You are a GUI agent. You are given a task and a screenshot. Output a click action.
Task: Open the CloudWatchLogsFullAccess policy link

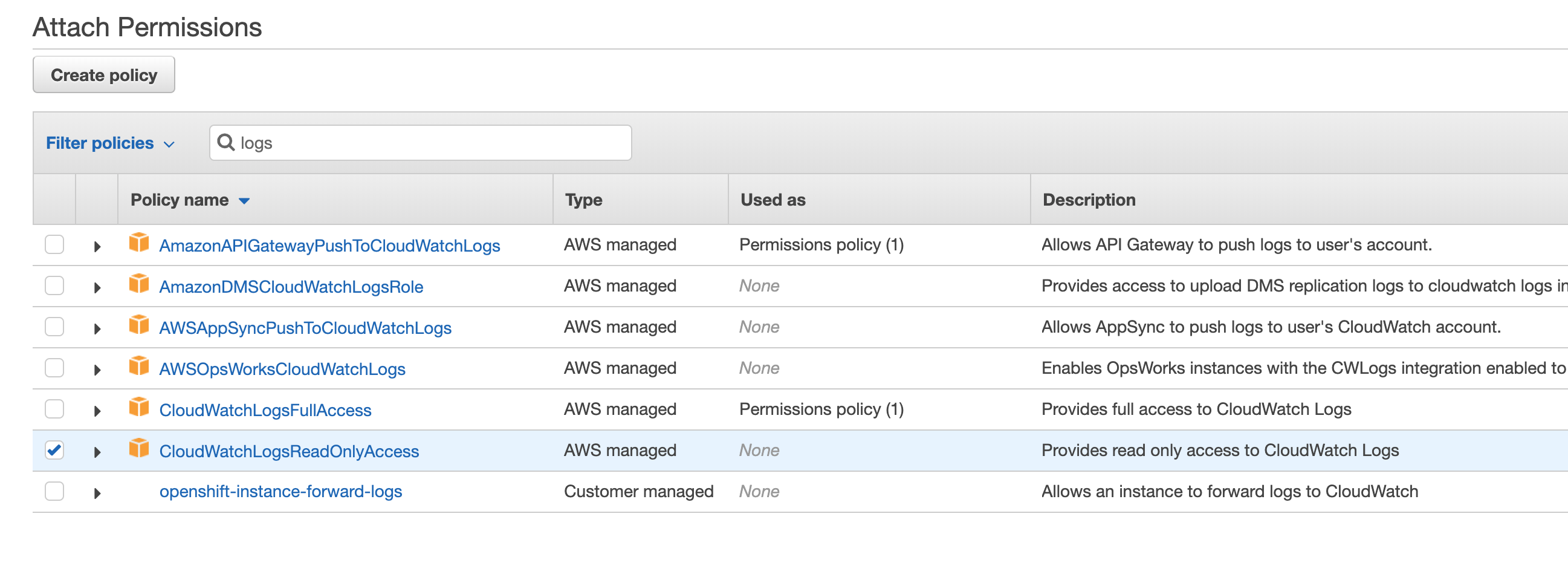[x=265, y=410]
